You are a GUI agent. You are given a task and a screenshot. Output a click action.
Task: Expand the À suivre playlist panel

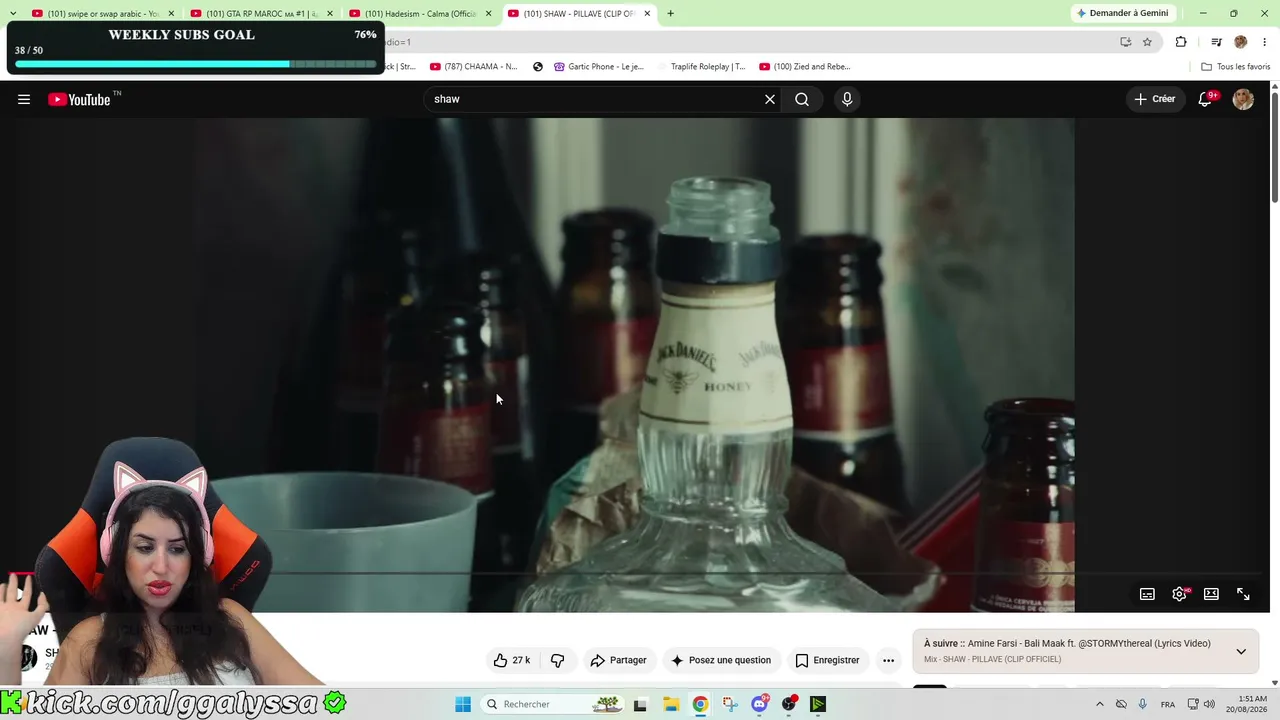(1241, 651)
